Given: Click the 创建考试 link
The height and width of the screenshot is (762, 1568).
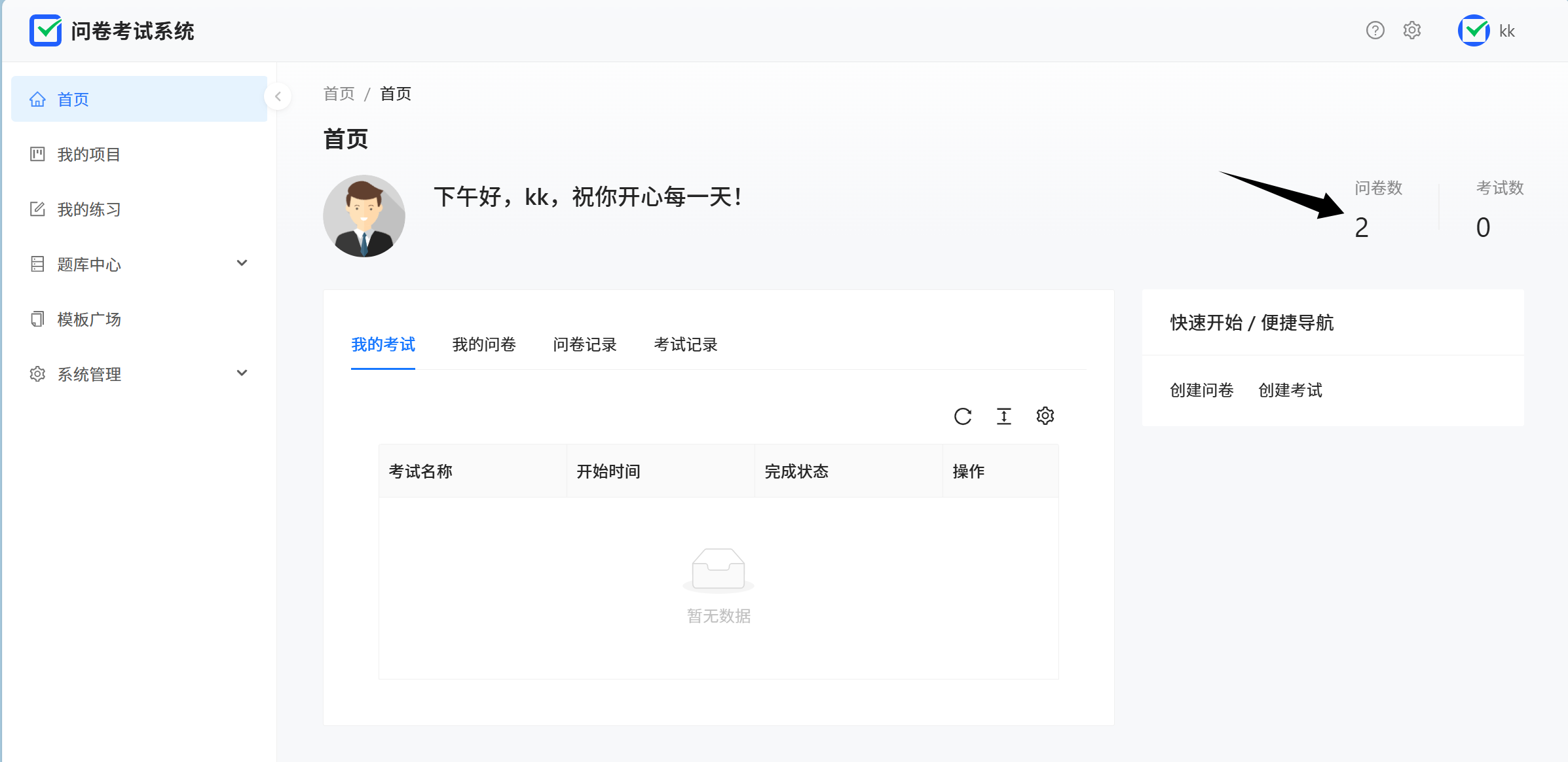Looking at the screenshot, I should 1290,390.
